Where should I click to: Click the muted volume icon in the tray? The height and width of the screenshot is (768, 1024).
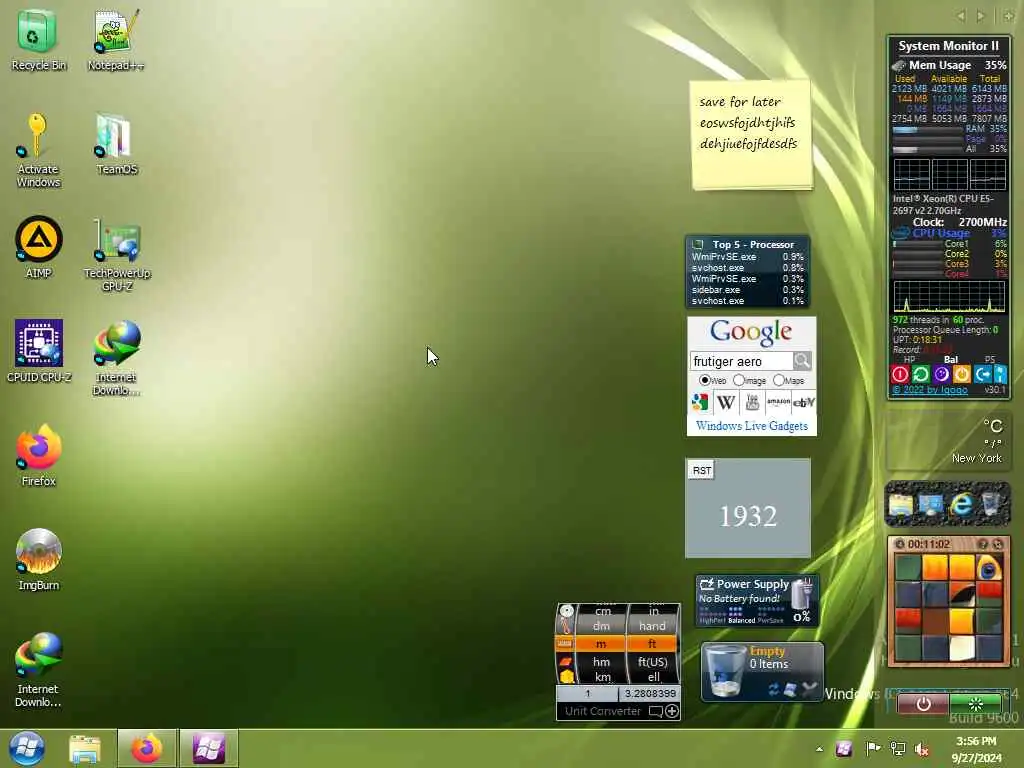pyautogui.click(x=922, y=749)
